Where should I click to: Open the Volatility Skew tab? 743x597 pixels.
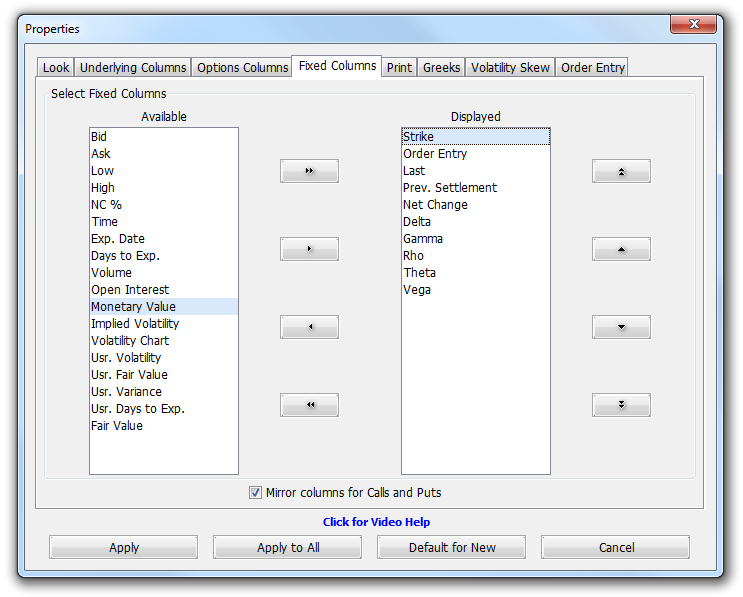click(x=510, y=68)
